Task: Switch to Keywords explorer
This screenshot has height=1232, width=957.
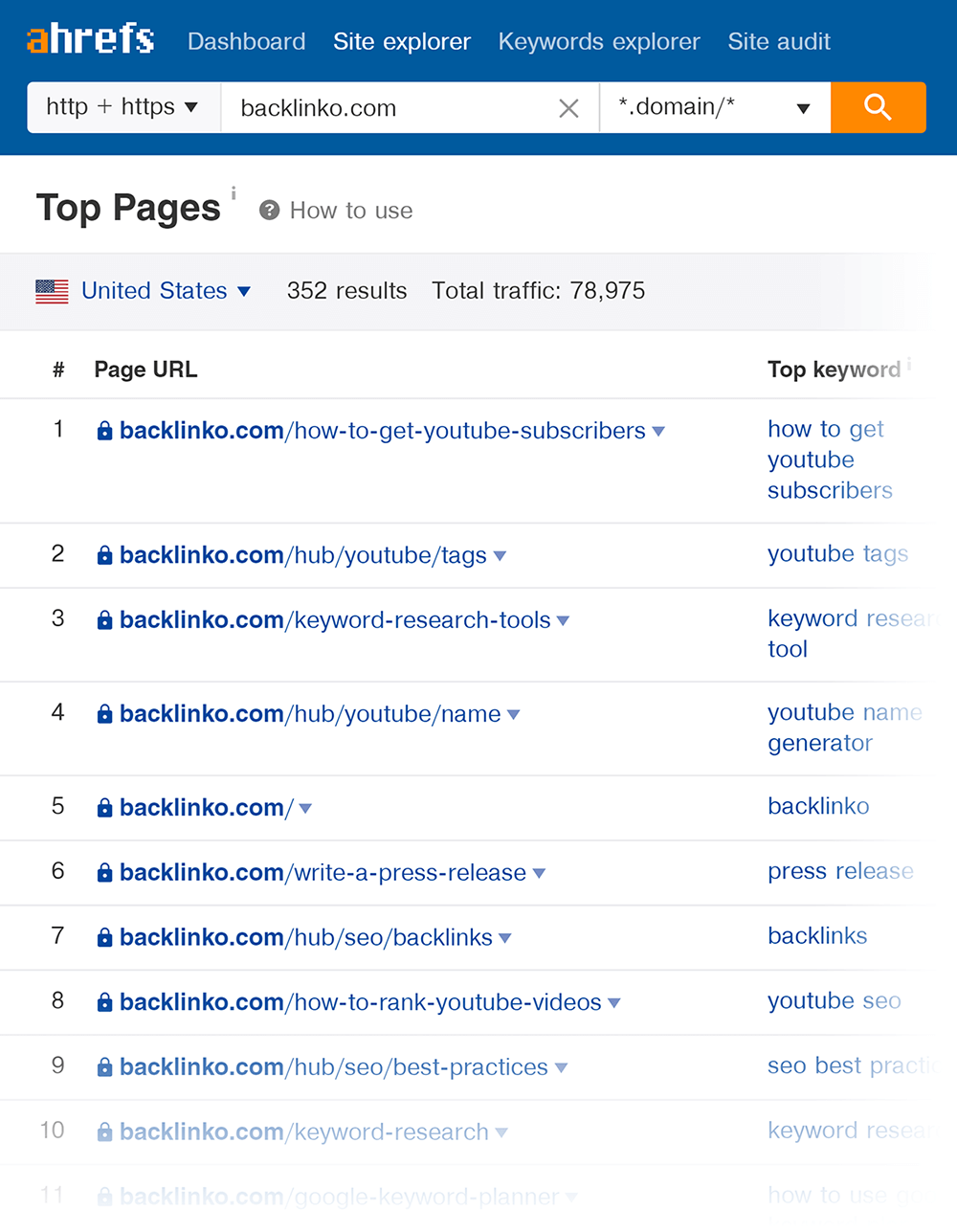Action: tap(599, 41)
